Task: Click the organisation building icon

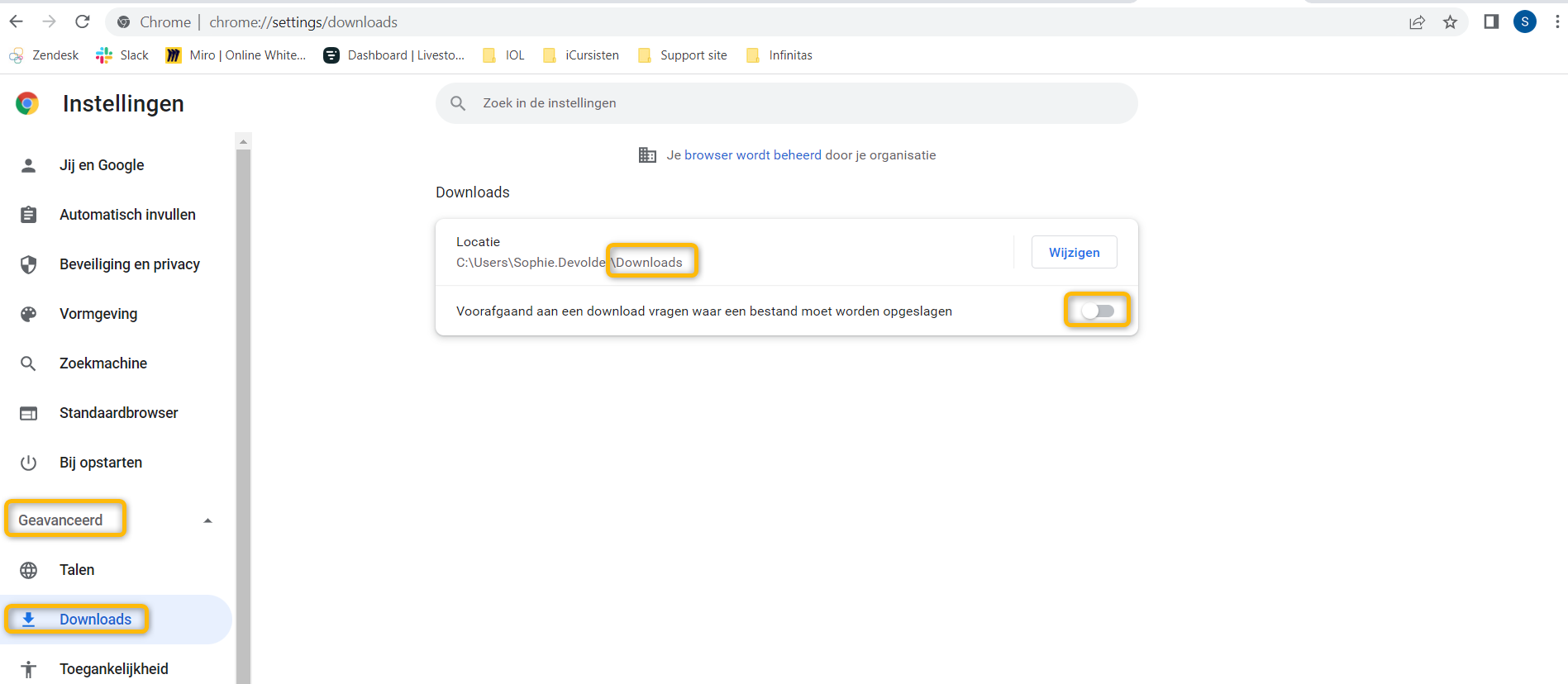Action: point(647,155)
